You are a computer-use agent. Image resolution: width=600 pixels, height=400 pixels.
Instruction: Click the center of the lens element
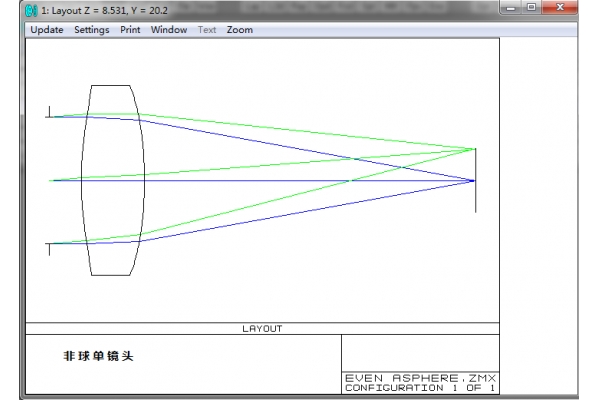point(112,180)
